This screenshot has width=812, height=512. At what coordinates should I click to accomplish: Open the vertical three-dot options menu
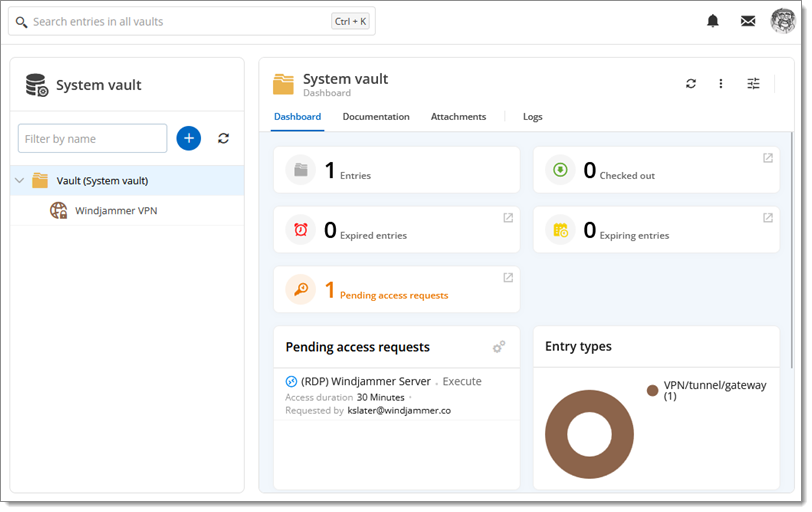click(721, 84)
